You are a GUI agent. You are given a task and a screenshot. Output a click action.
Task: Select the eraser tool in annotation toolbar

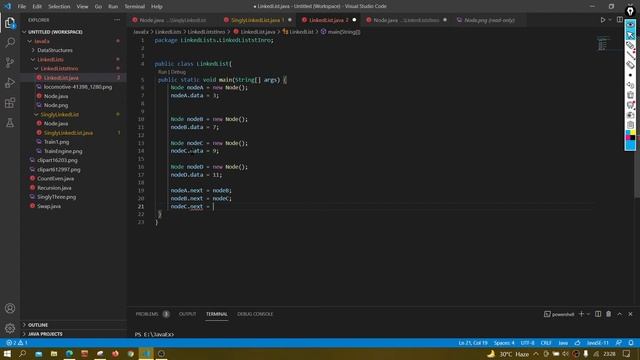(630, 65)
